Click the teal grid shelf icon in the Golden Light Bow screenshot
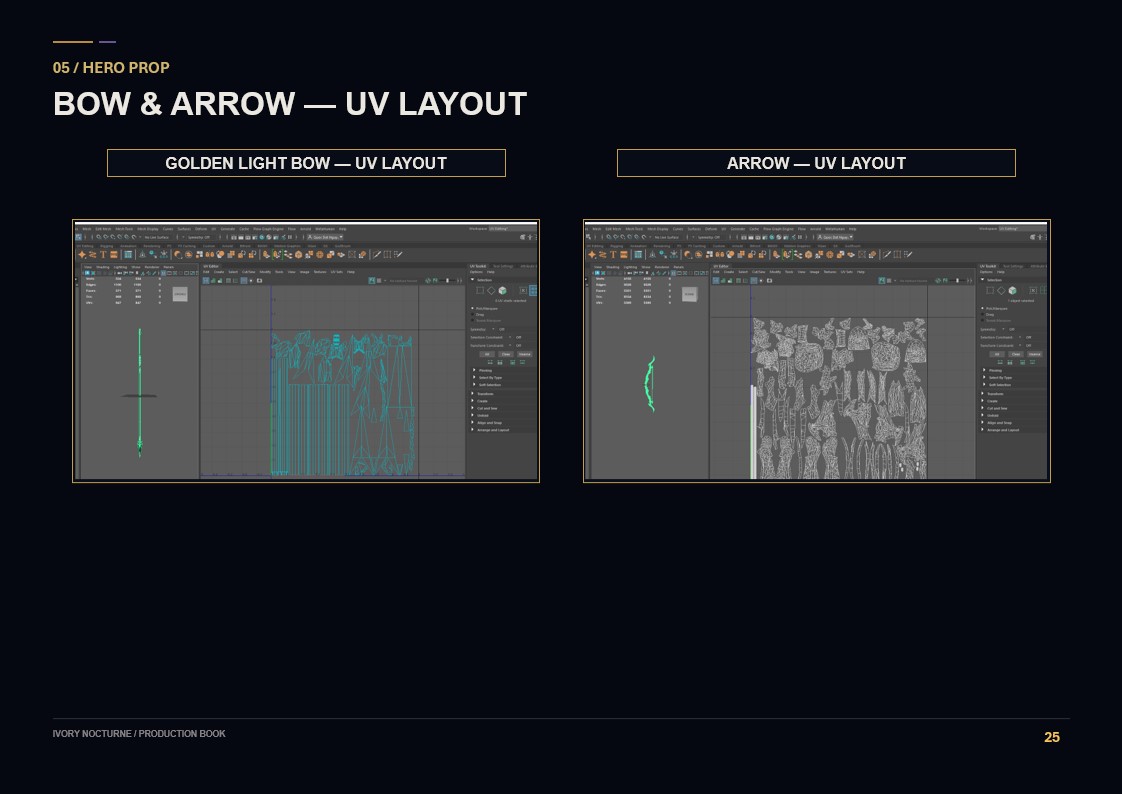1122x794 pixels. 128,255
